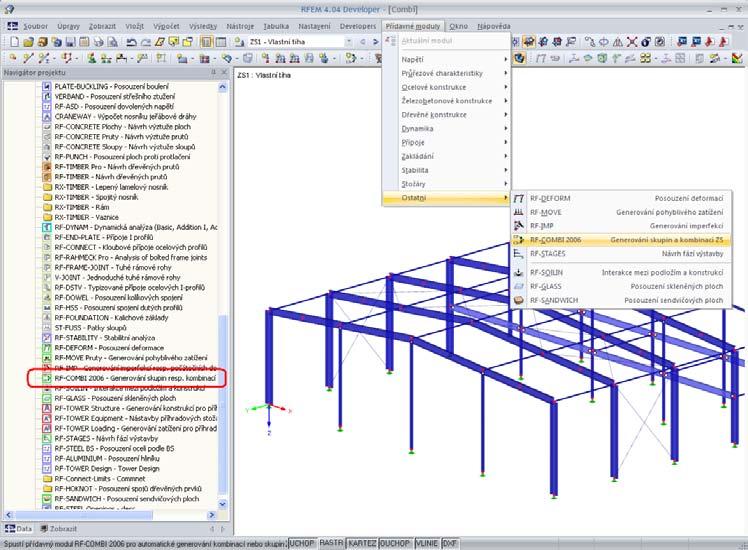Click the RF-GLASS icon in the submenu
The height and width of the screenshot is (550, 748).
click(519, 286)
